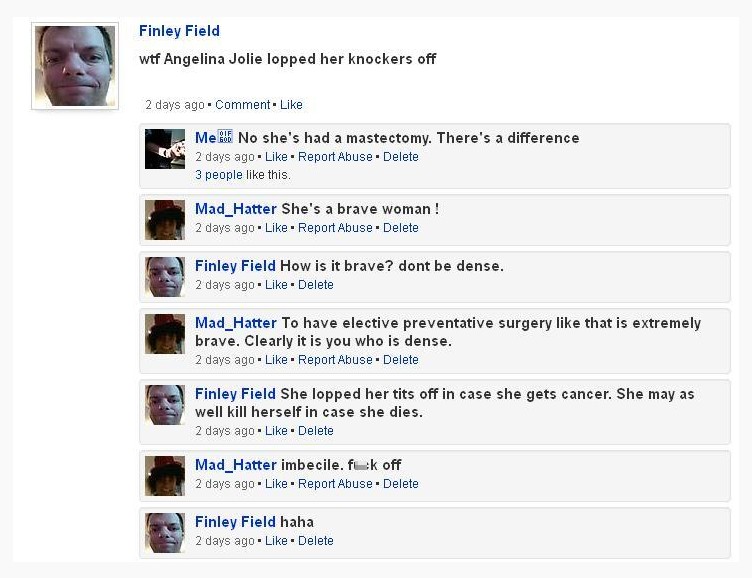Click the Me commenter avatar thumbnail
This screenshot has height=578, width=752.
point(165,149)
